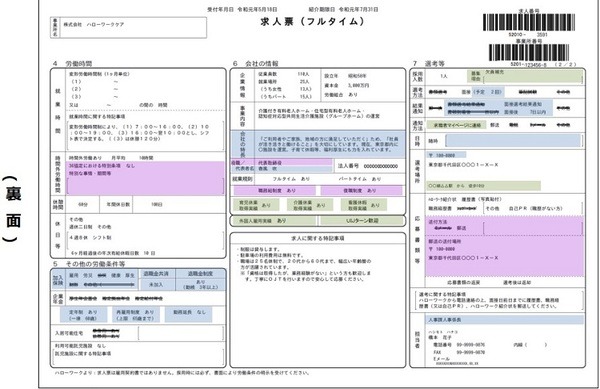Click the 求人に関する特記事項 header
The height and width of the screenshot is (389, 600).
tap(318, 238)
